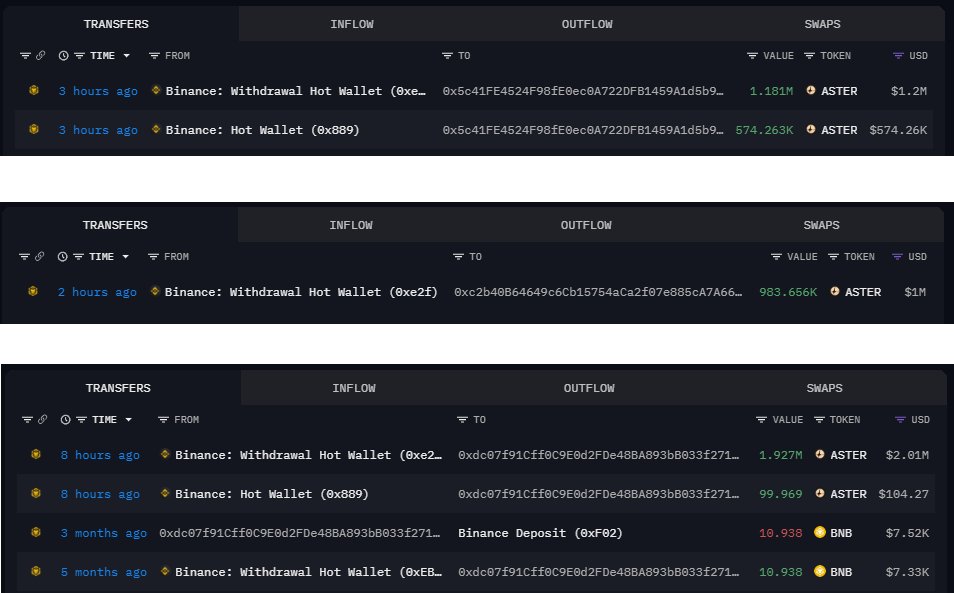Click filter icon beside TOKEN in the top panel
Viewport: 954px width, 593px height.
(809, 56)
